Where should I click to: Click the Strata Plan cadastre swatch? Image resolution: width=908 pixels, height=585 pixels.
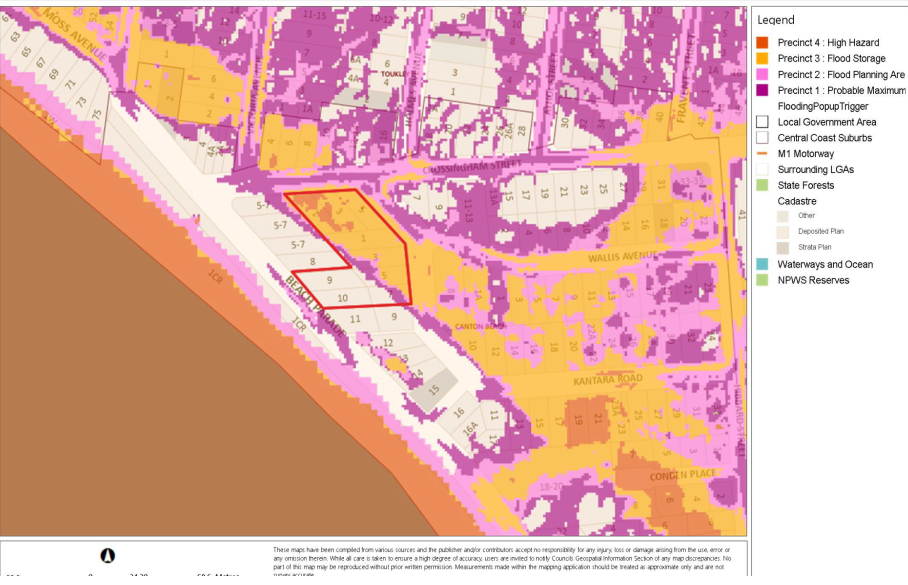pos(784,247)
